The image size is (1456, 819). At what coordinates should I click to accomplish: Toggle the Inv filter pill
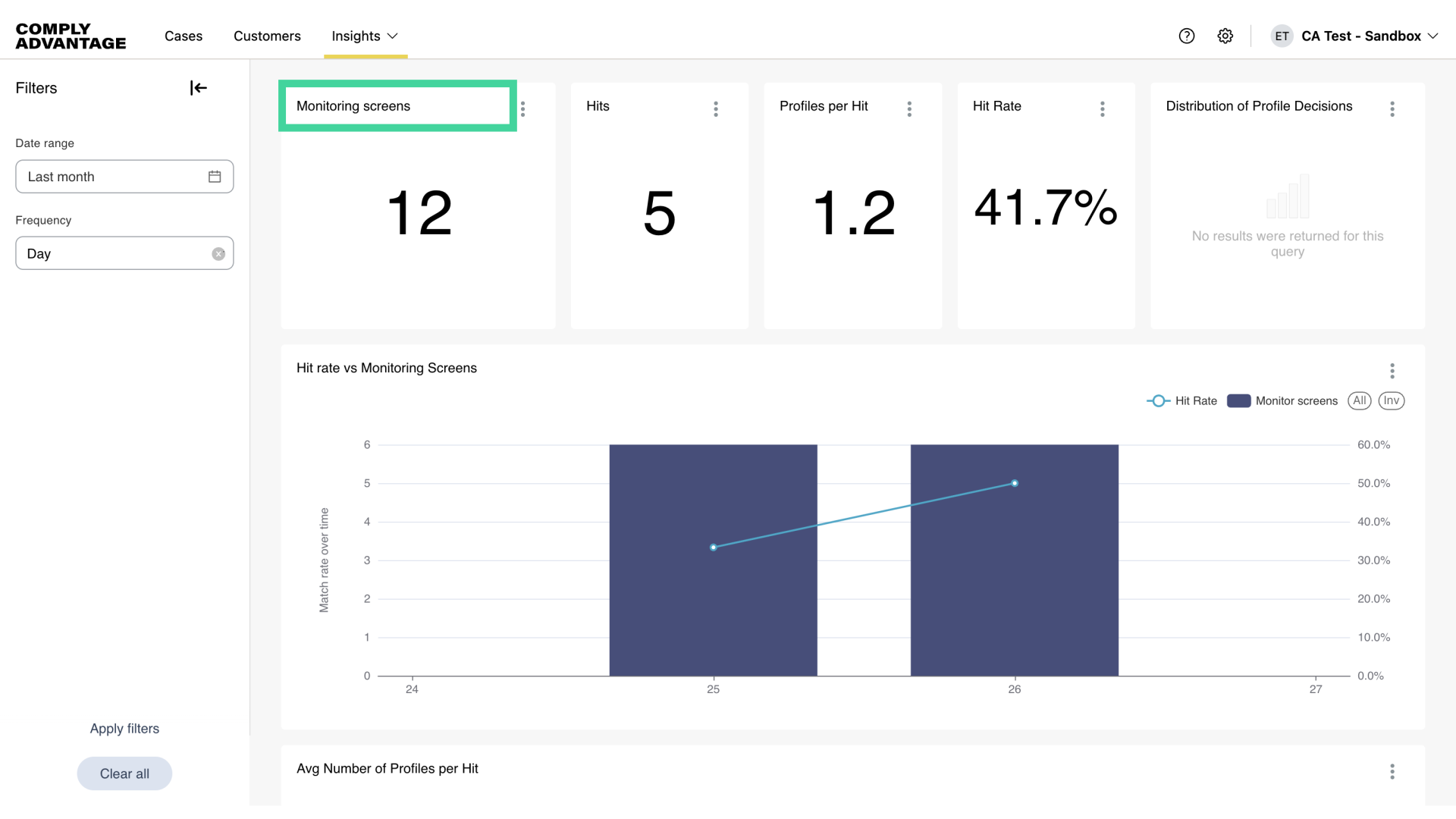[x=1391, y=400]
